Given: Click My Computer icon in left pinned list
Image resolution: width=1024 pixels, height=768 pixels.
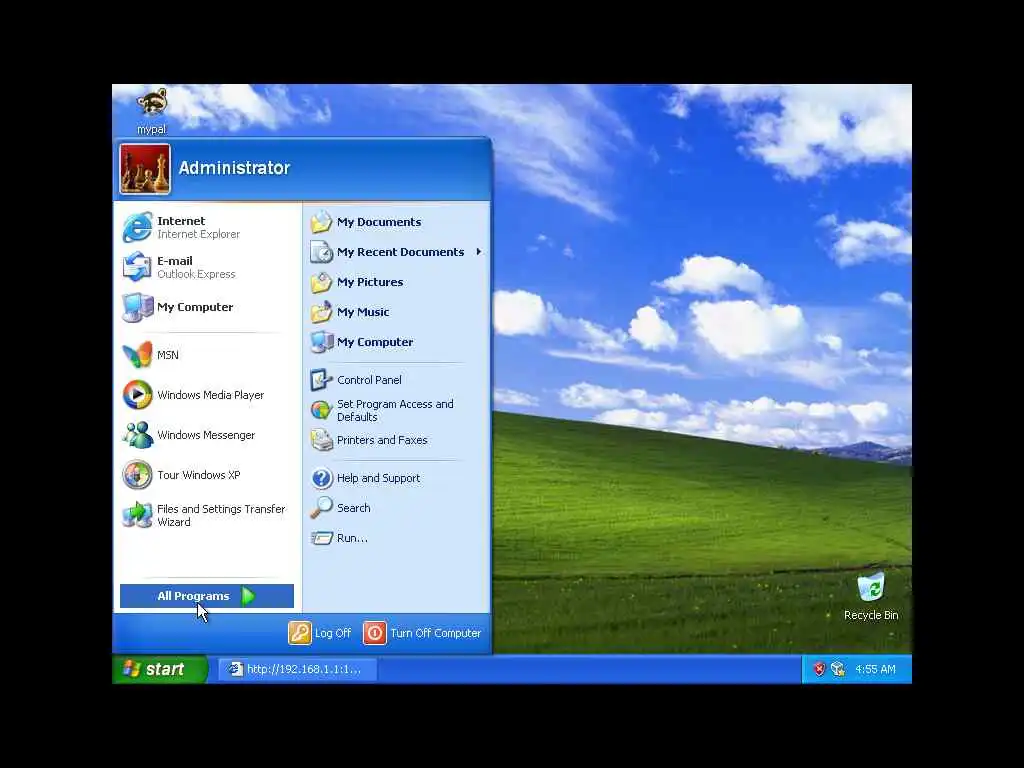Looking at the screenshot, I should tap(137, 308).
